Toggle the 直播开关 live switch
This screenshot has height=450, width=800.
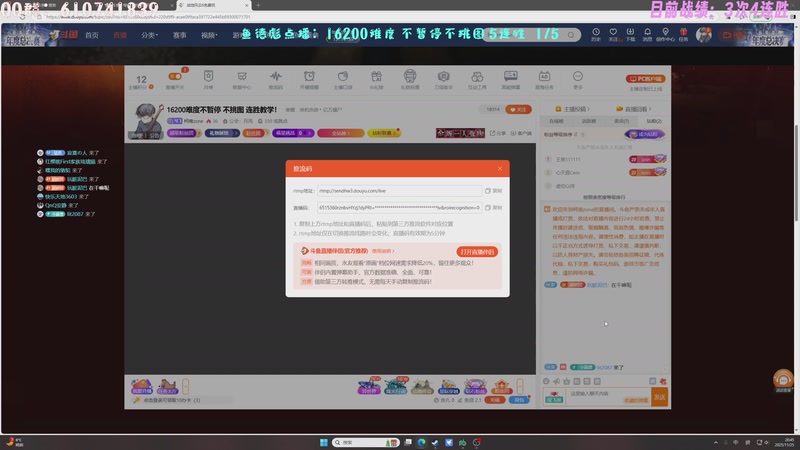[x=175, y=77]
